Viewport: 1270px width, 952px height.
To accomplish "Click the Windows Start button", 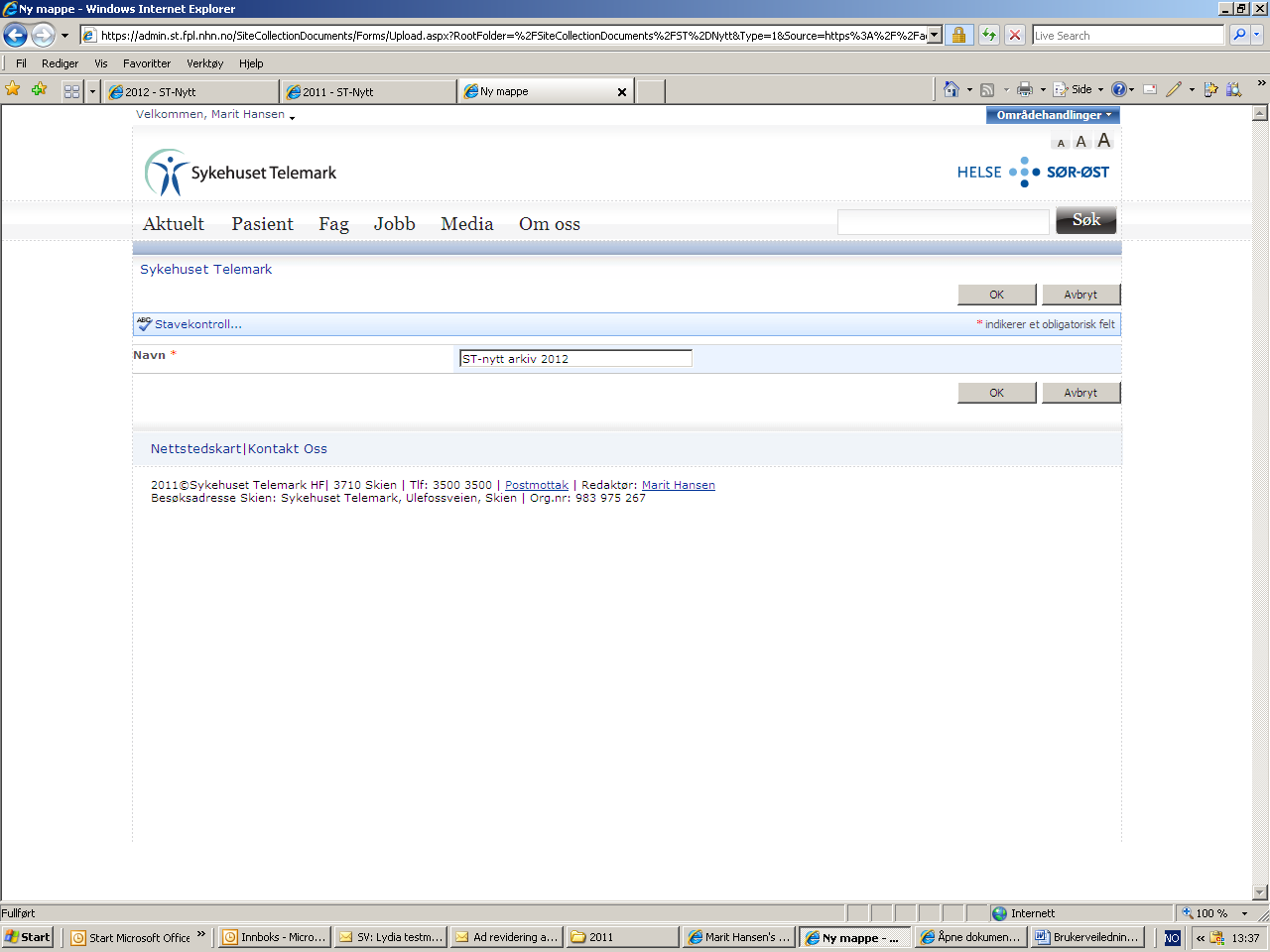I will [28, 937].
